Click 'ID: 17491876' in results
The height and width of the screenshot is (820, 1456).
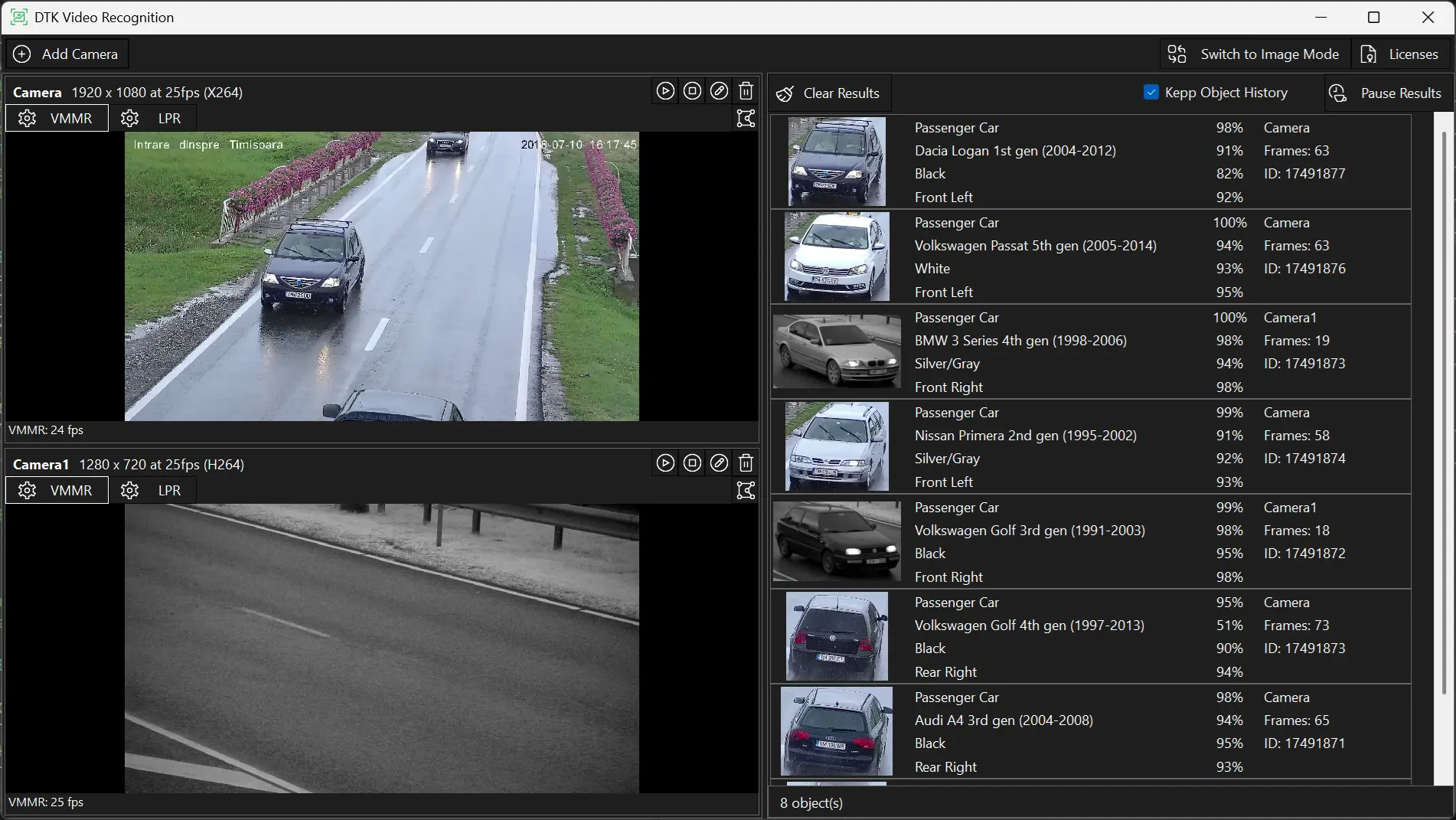(x=1304, y=269)
